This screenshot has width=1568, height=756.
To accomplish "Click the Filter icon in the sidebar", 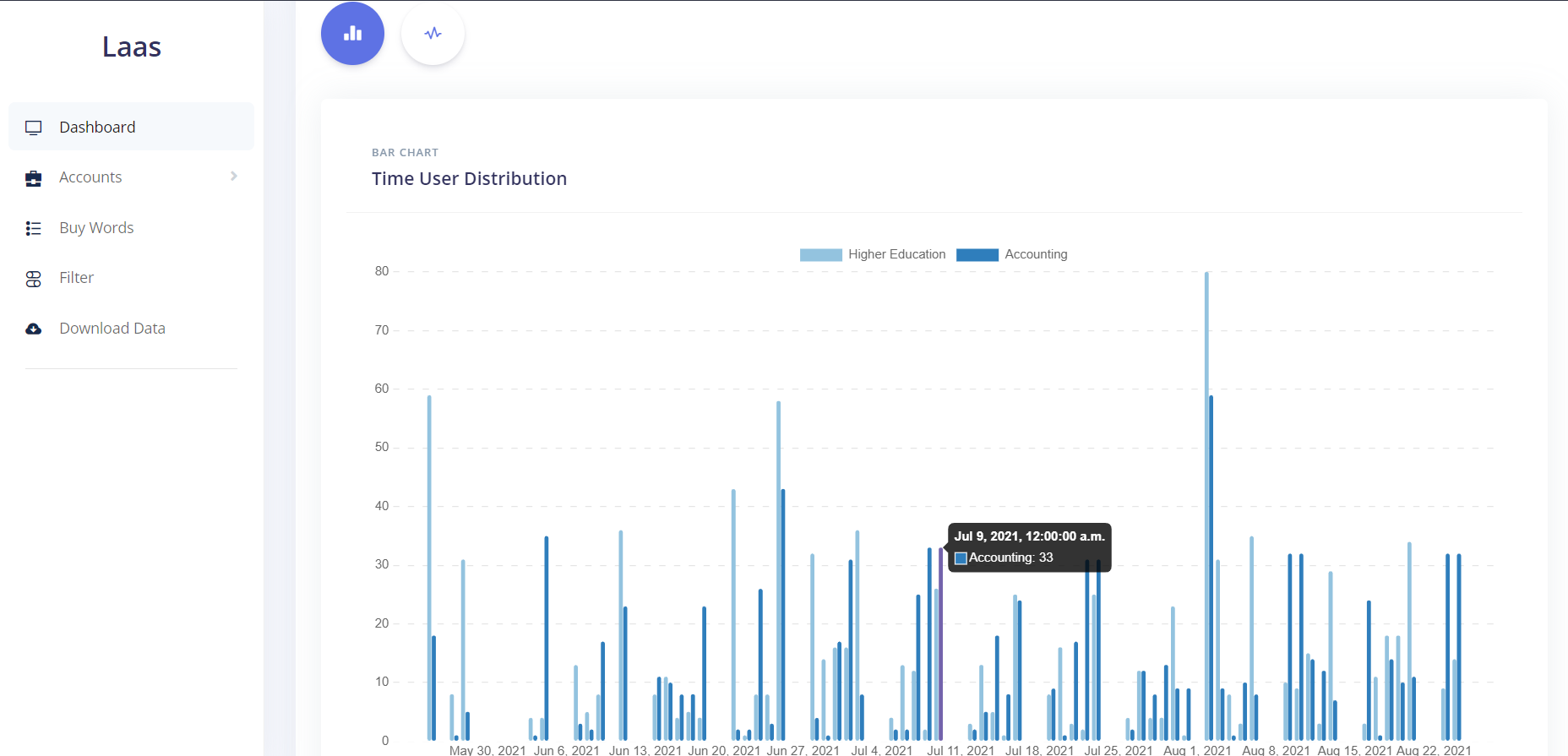I will point(34,279).
